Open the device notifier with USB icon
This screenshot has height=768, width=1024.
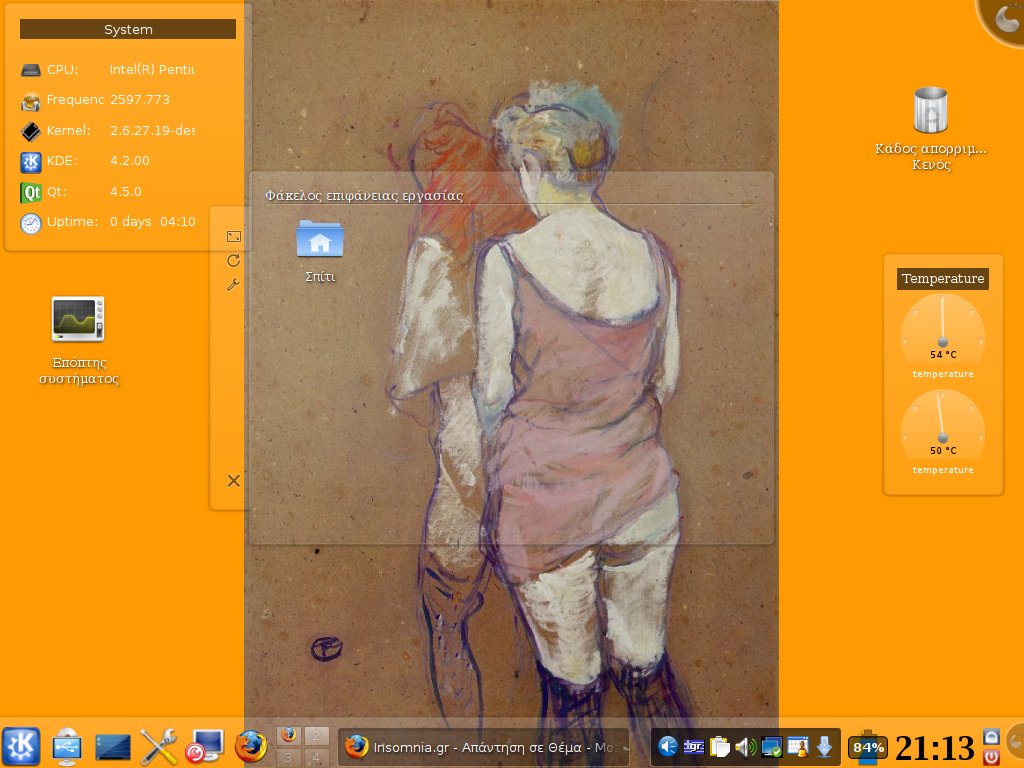[x=67, y=746]
